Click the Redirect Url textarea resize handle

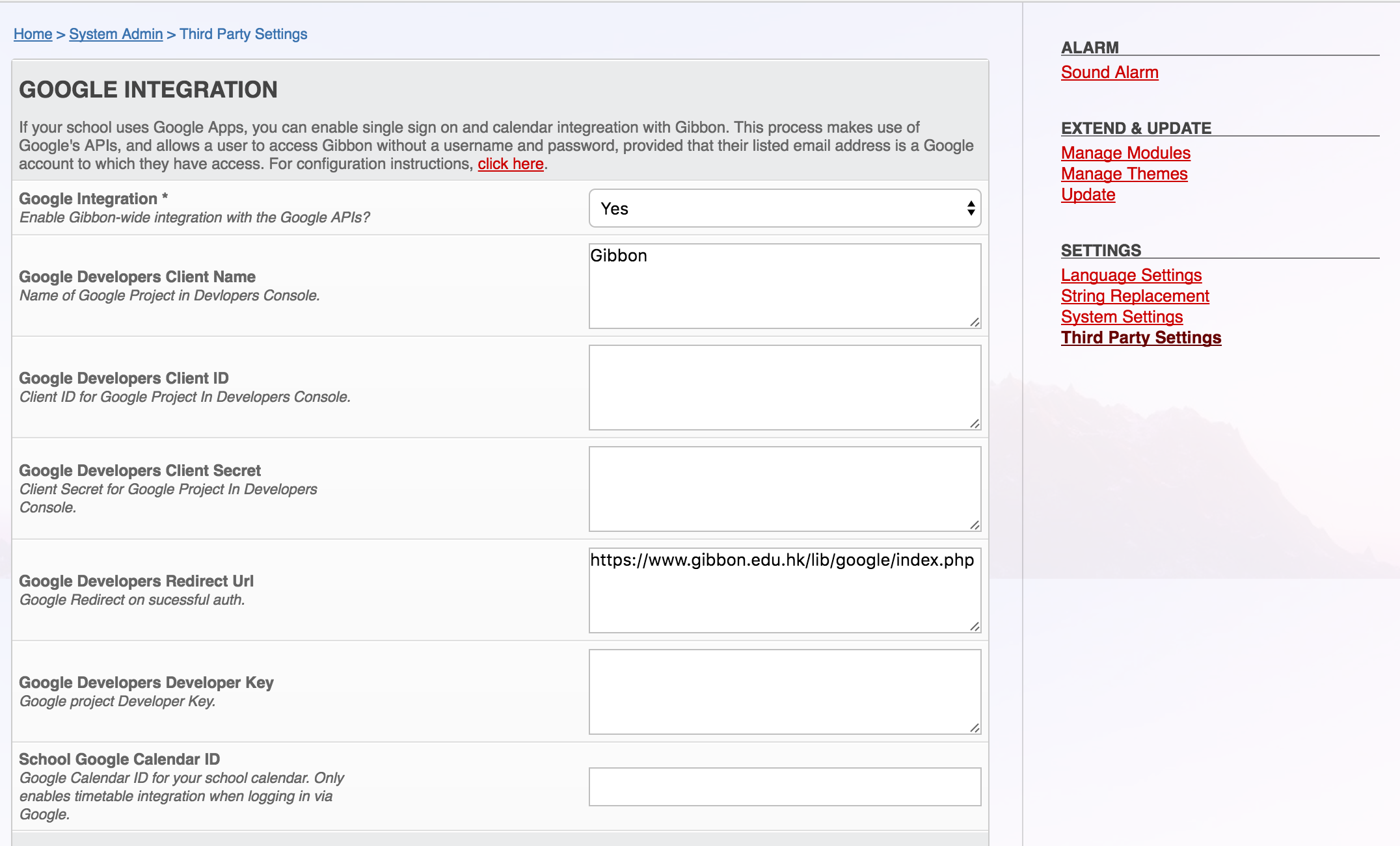click(975, 627)
